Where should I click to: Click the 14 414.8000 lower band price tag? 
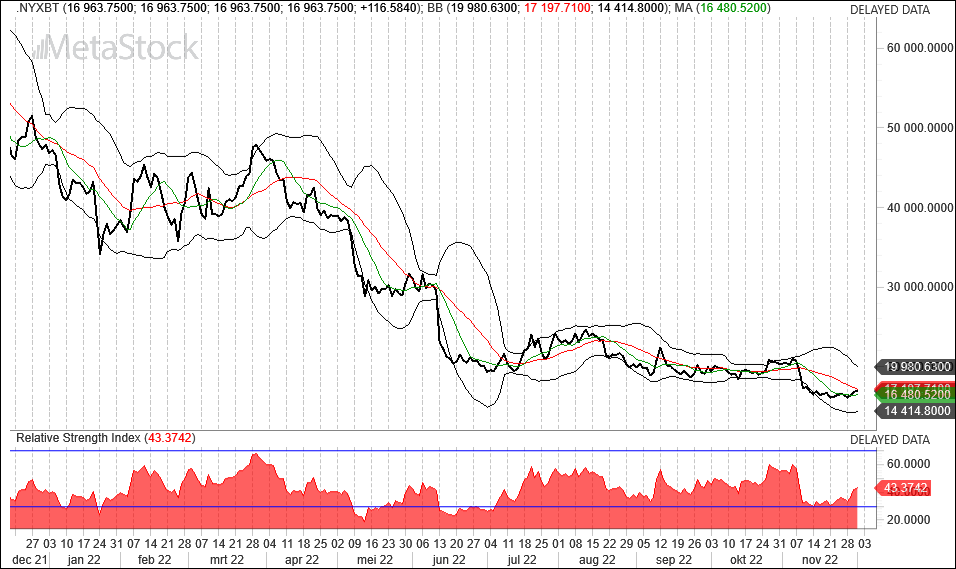coord(915,409)
